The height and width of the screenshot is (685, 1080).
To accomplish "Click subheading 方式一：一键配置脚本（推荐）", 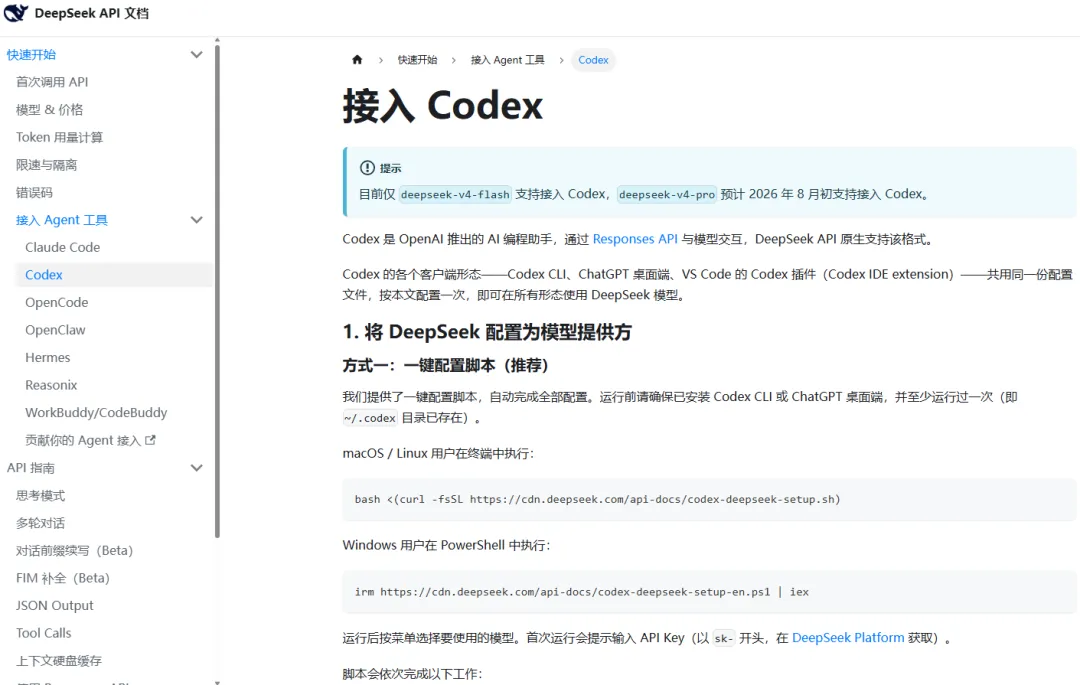I will 446,366.
